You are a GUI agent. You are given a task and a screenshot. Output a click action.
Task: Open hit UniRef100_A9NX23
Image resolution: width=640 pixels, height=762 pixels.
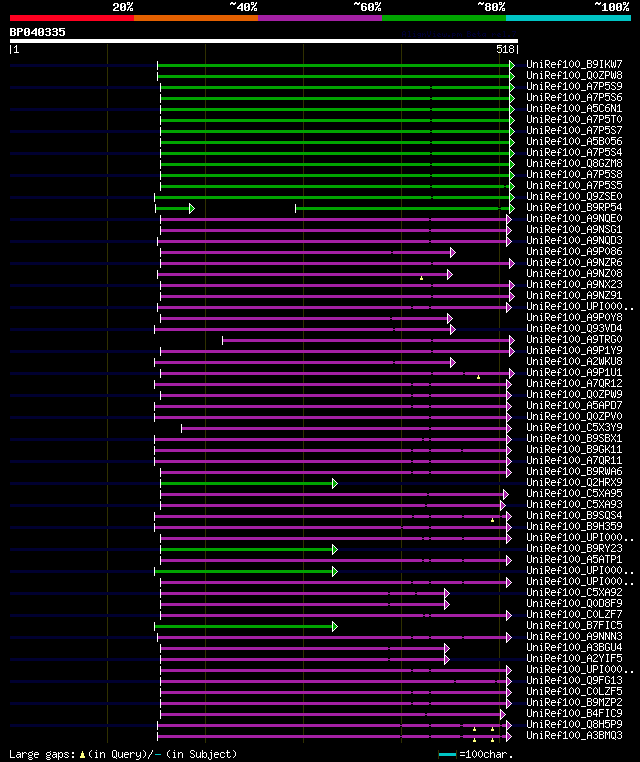(x=574, y=284)
